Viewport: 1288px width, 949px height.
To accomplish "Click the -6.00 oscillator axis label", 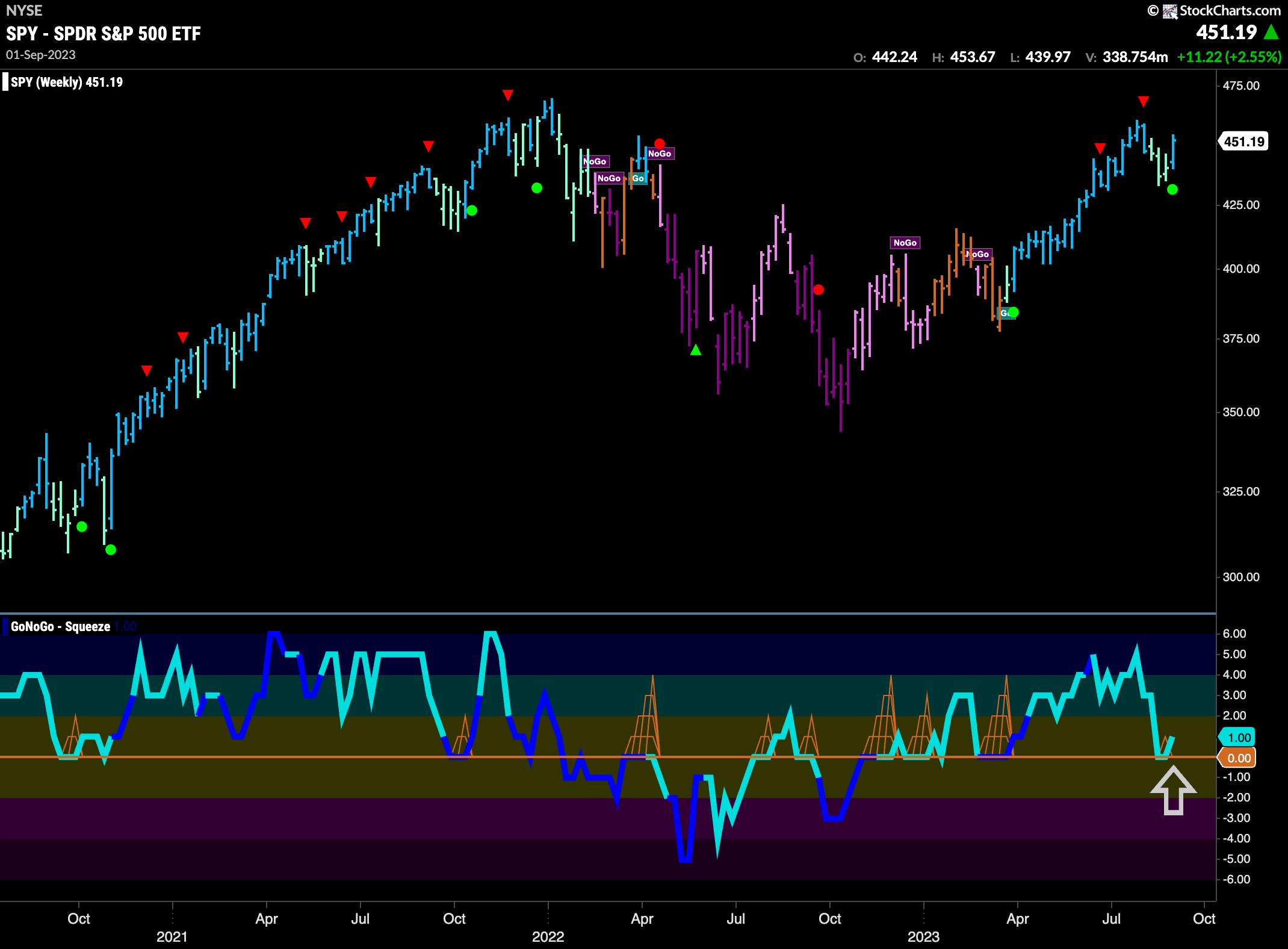I will coord(1236,879).
